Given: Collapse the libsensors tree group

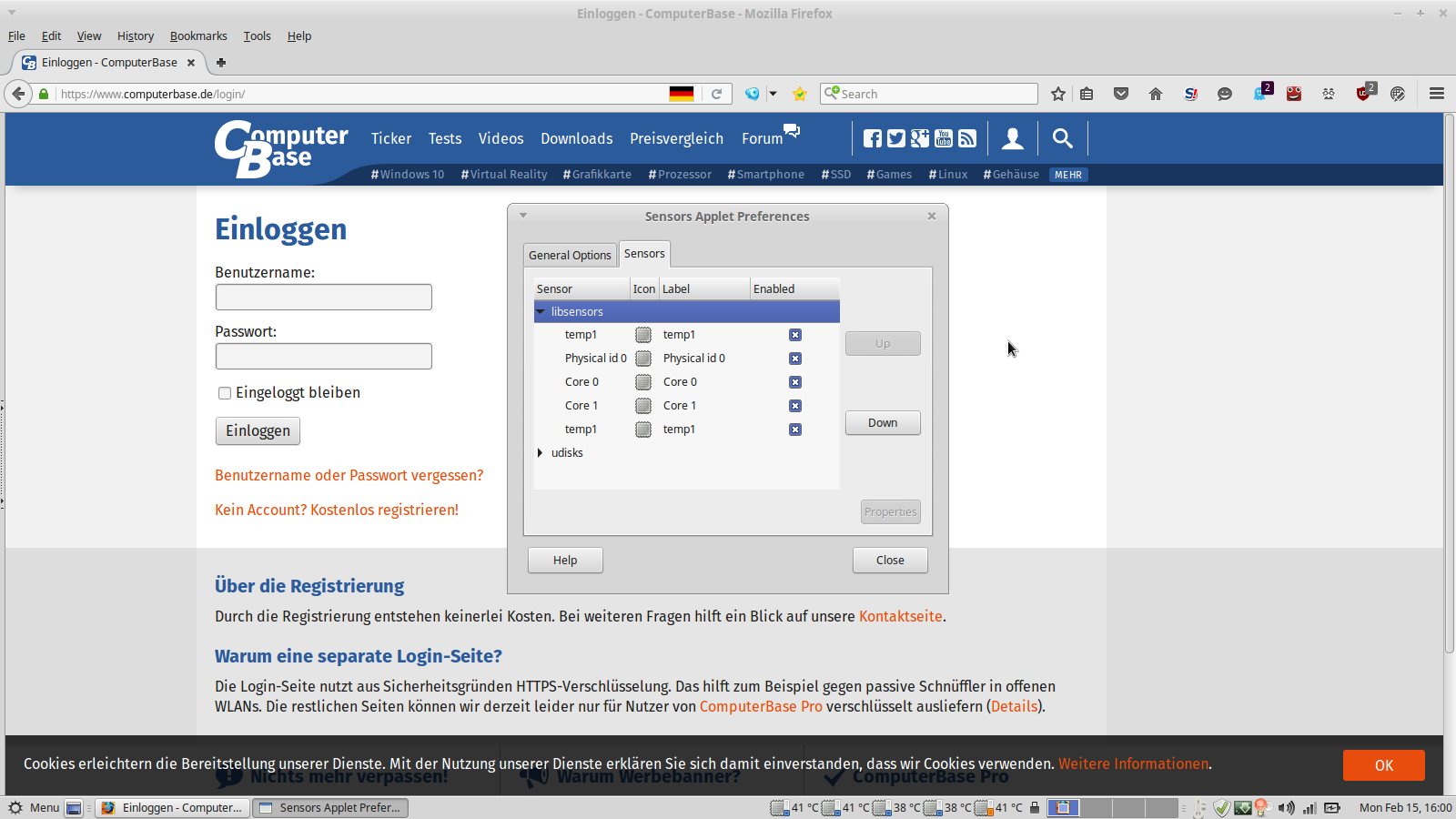Looking at the screenshot, I should tap(541, 311).
